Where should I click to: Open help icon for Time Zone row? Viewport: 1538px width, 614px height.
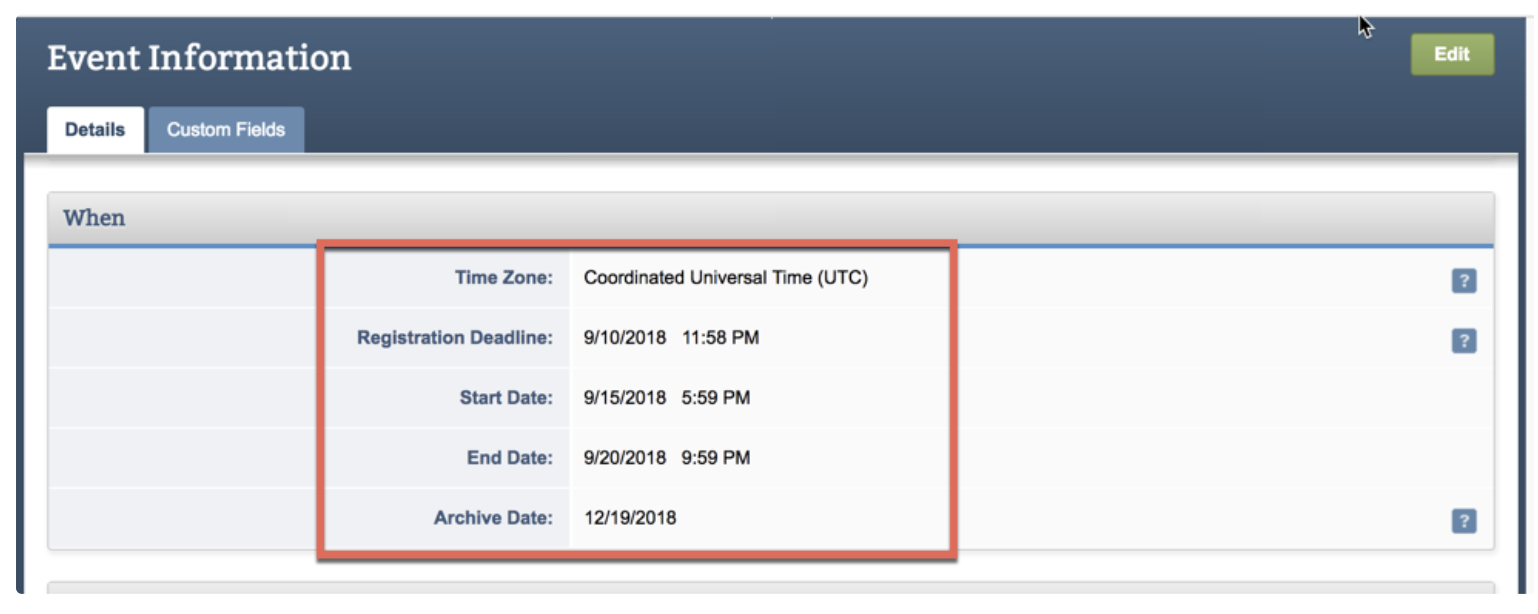point(1463,281)
